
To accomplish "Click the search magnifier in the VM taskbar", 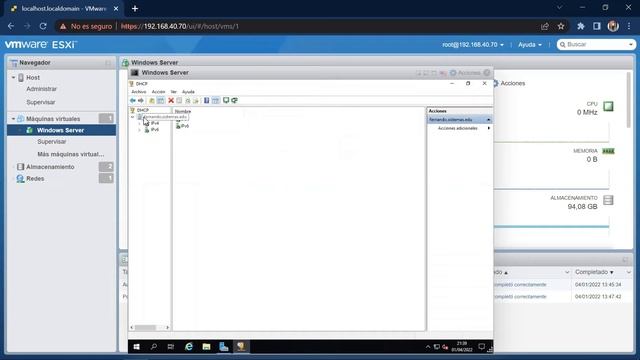I will click(154, 347).
